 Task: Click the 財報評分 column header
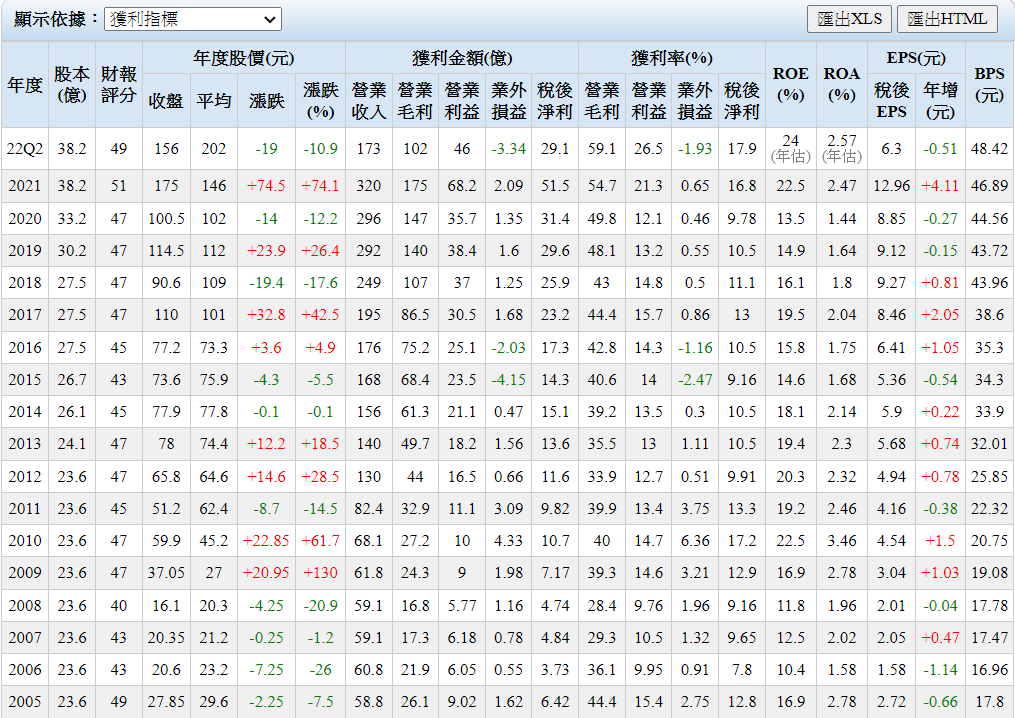click(x=119, y=85)
